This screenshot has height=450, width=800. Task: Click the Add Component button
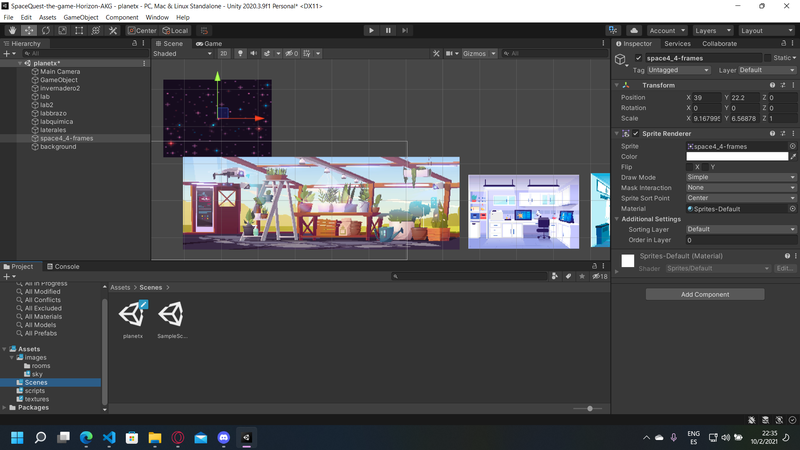(705, 294)
